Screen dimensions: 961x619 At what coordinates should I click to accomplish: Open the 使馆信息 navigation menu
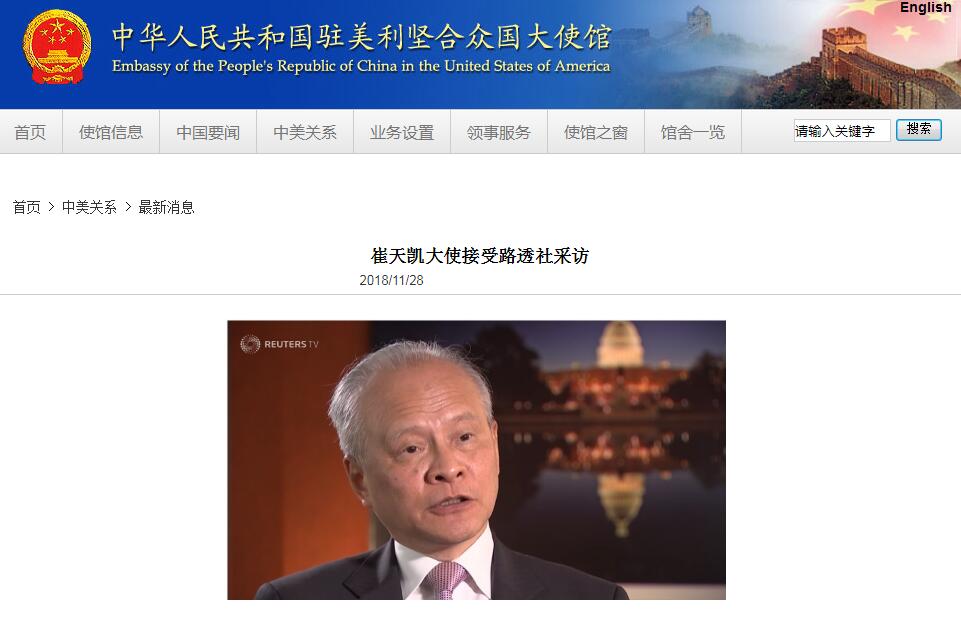(111, 132)
